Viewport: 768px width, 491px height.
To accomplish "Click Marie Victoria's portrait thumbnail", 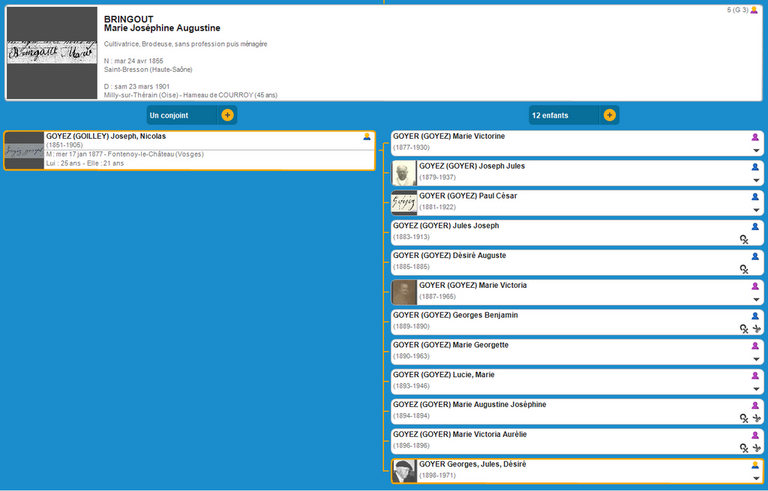I will [x=404, y=292].
